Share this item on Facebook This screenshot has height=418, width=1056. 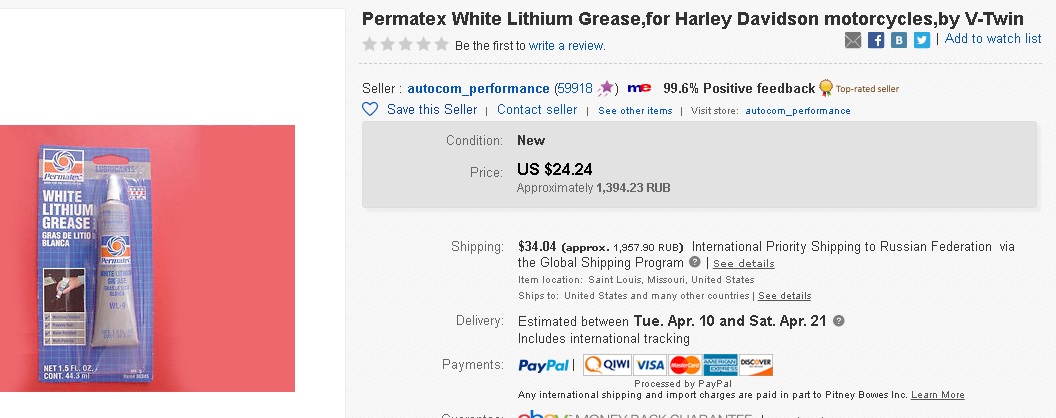[876, 40]
